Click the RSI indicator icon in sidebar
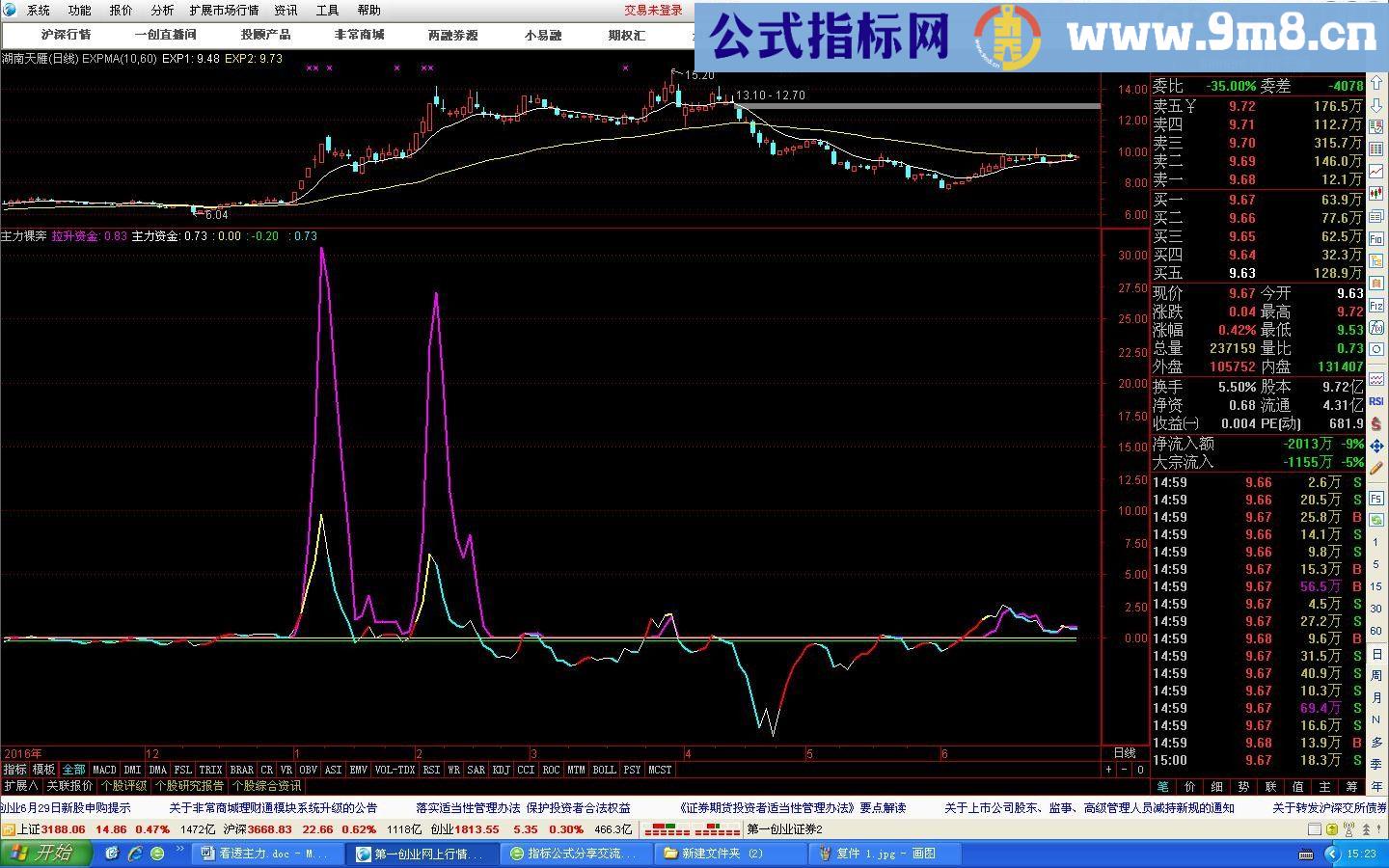The image size is (1389, 868). pyautogui.click(x=1376, y=400)
